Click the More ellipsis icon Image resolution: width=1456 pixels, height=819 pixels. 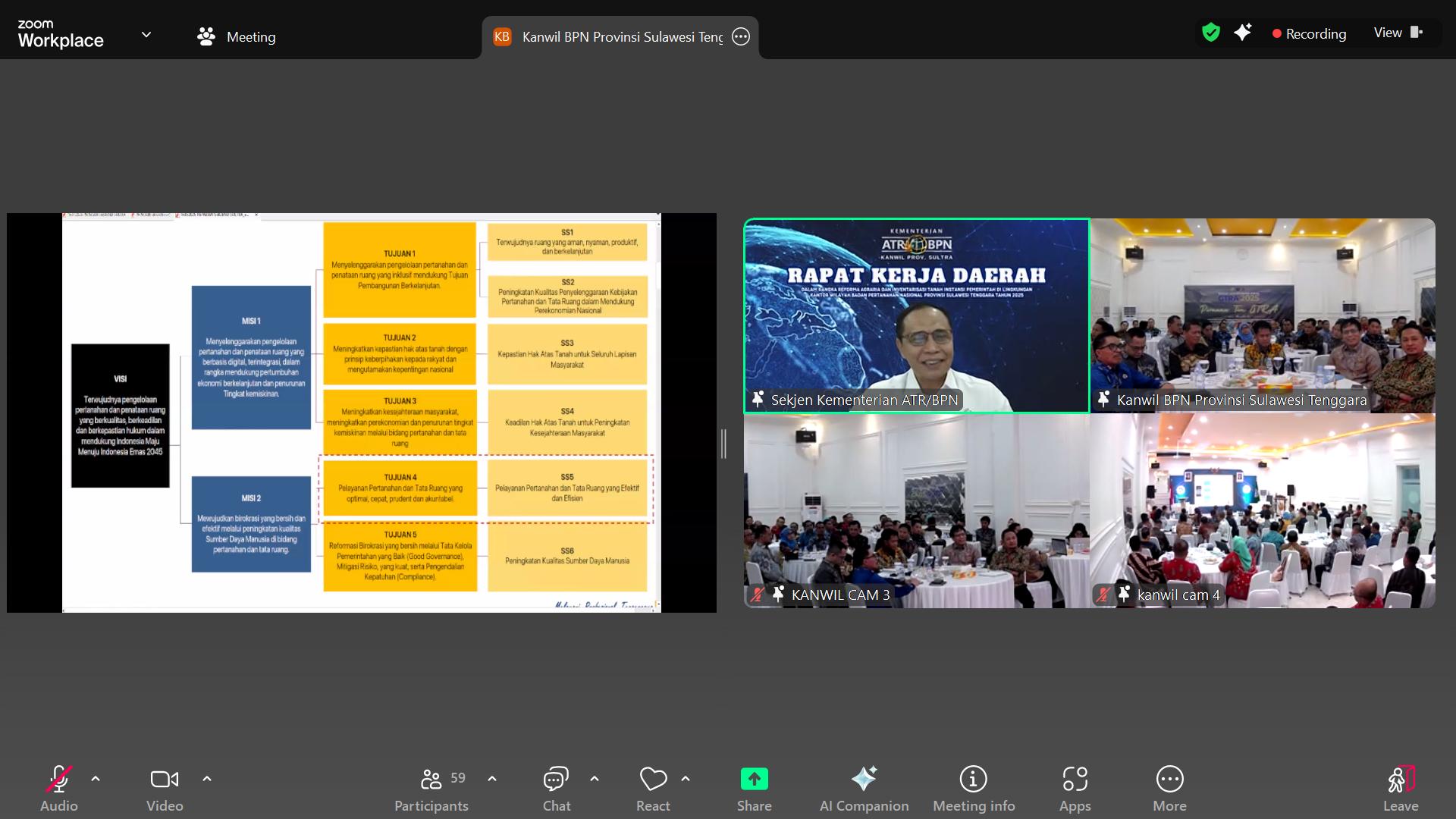tap(1169, 779)
